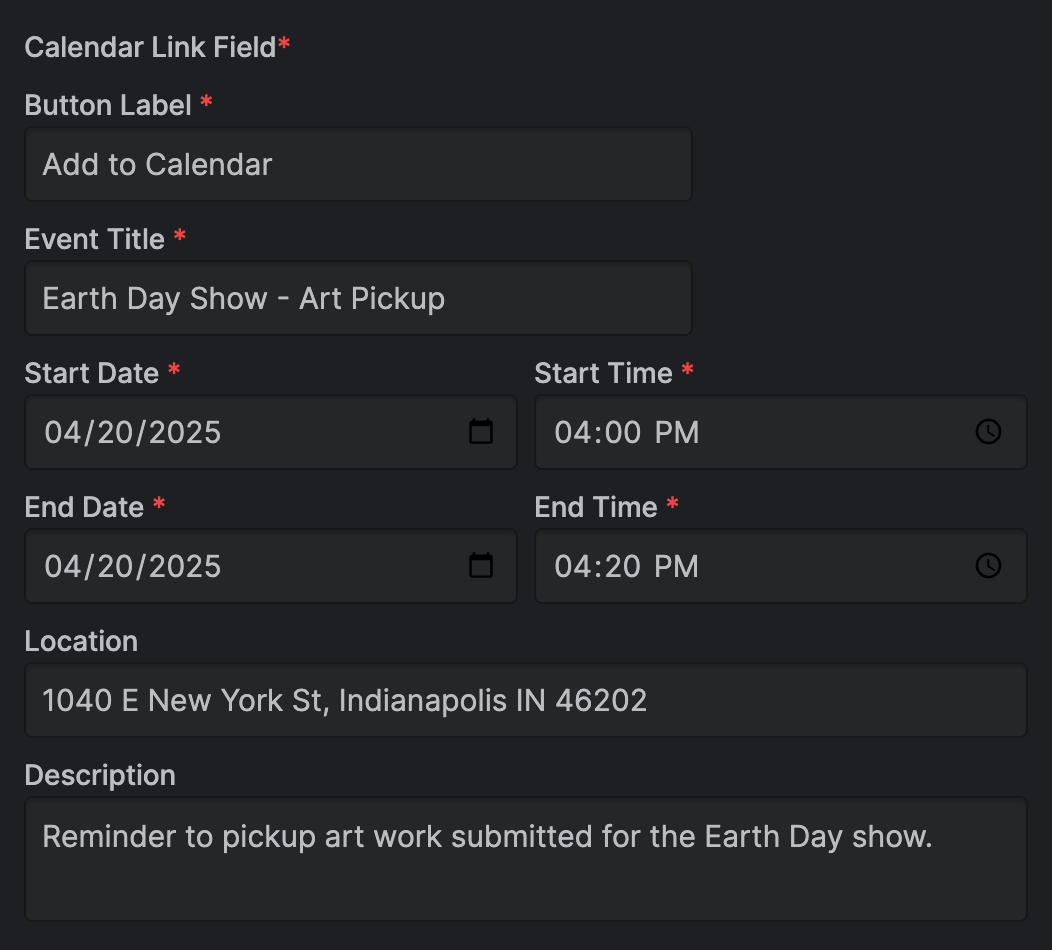Select the minutes segment of Start Time
This screenshot has width=1052, height=950.
[x=620, y=432]
